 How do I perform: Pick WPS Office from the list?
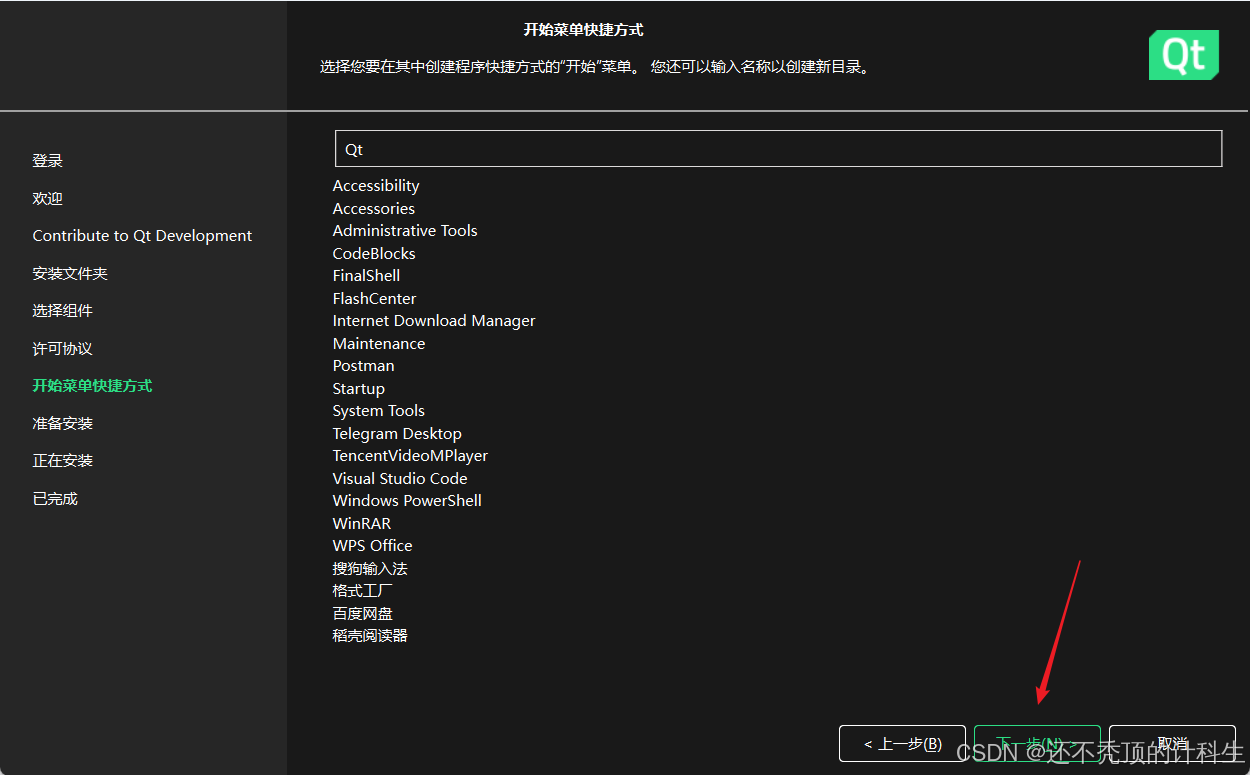373,546
